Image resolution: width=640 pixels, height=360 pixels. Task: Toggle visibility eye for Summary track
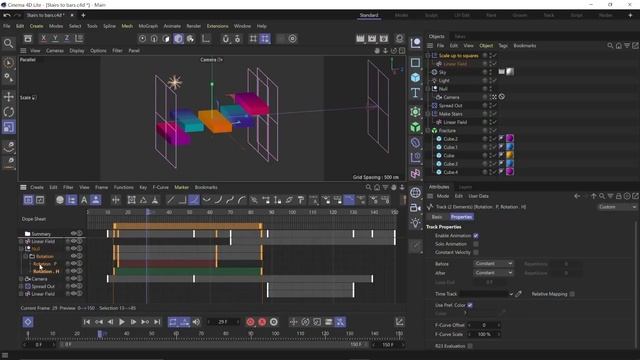coord(74,233)
